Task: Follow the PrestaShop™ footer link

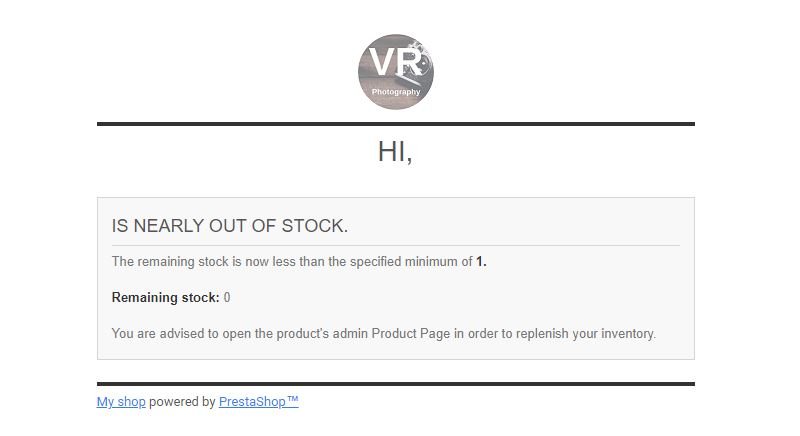Action: (x=259, y=402)
